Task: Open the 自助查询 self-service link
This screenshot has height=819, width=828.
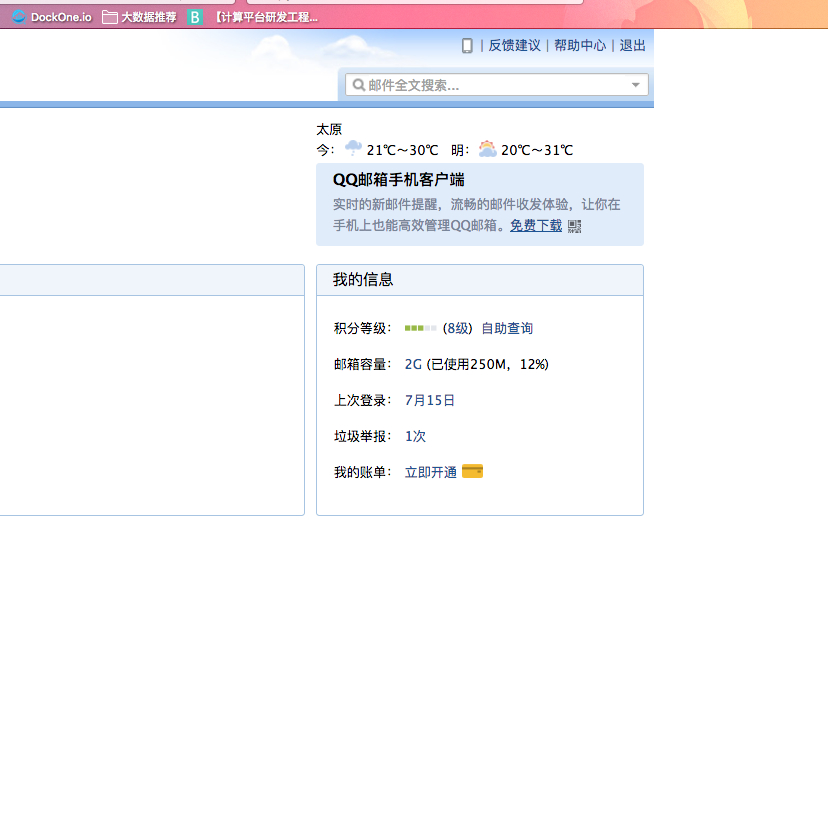Action: 507,328
